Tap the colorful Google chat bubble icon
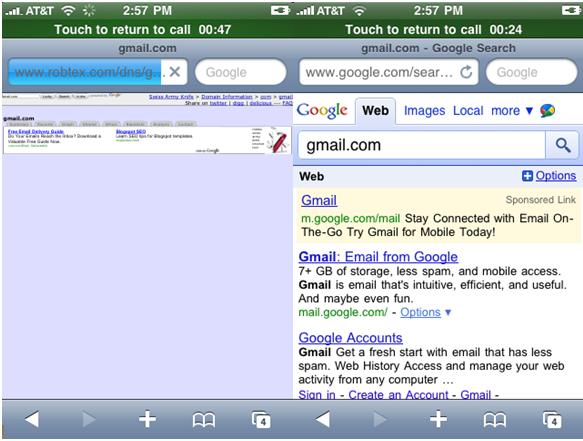This screenshot has width=583, height=441. click(x=547, y=110)
